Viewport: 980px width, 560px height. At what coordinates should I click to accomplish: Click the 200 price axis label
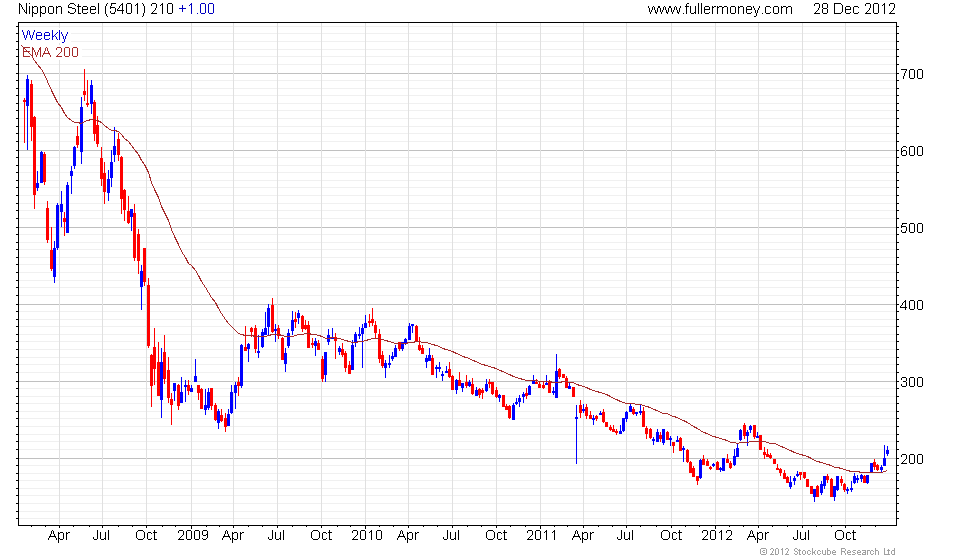click(x=911, y=459)
